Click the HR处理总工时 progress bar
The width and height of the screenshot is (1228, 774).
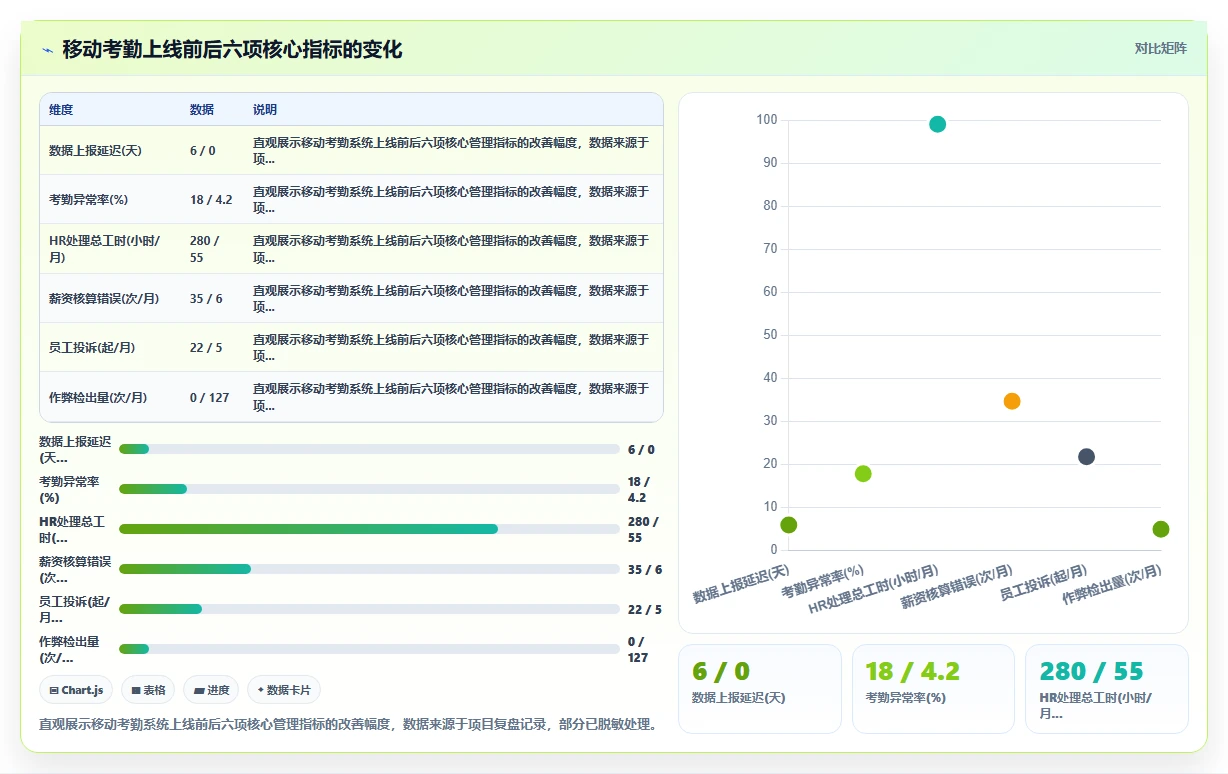point(369,529)
